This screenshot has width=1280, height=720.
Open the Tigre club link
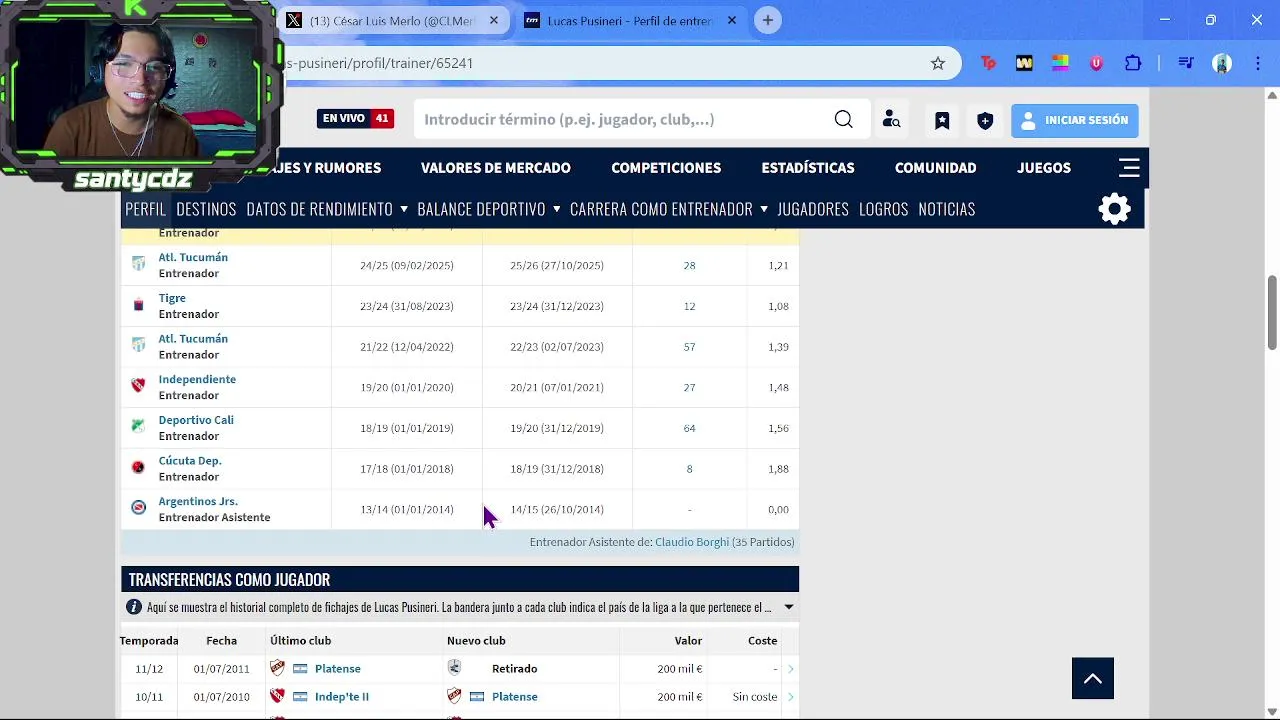click(172, 298)
